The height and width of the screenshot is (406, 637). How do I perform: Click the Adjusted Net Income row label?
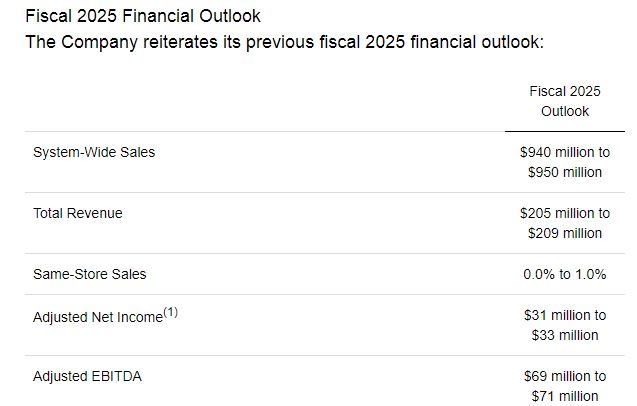[x=106, y=316]
